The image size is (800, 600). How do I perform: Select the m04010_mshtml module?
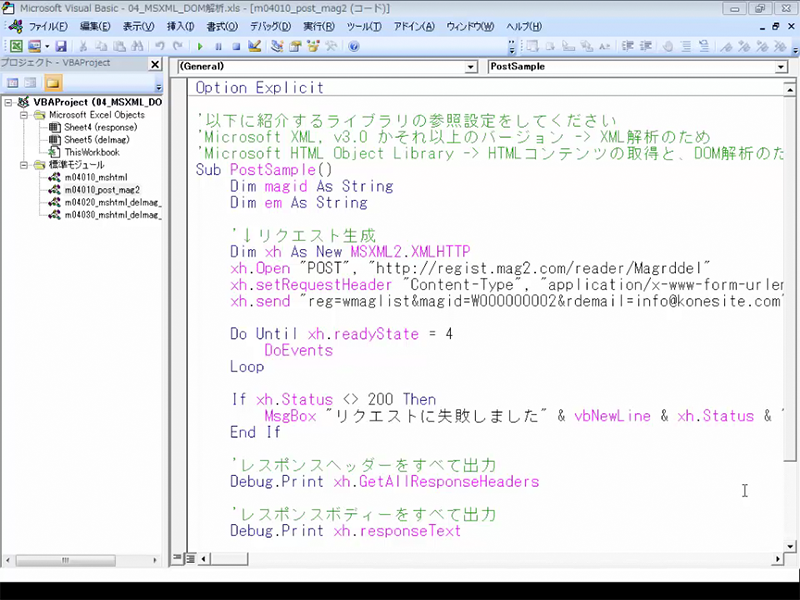[95, 176]
